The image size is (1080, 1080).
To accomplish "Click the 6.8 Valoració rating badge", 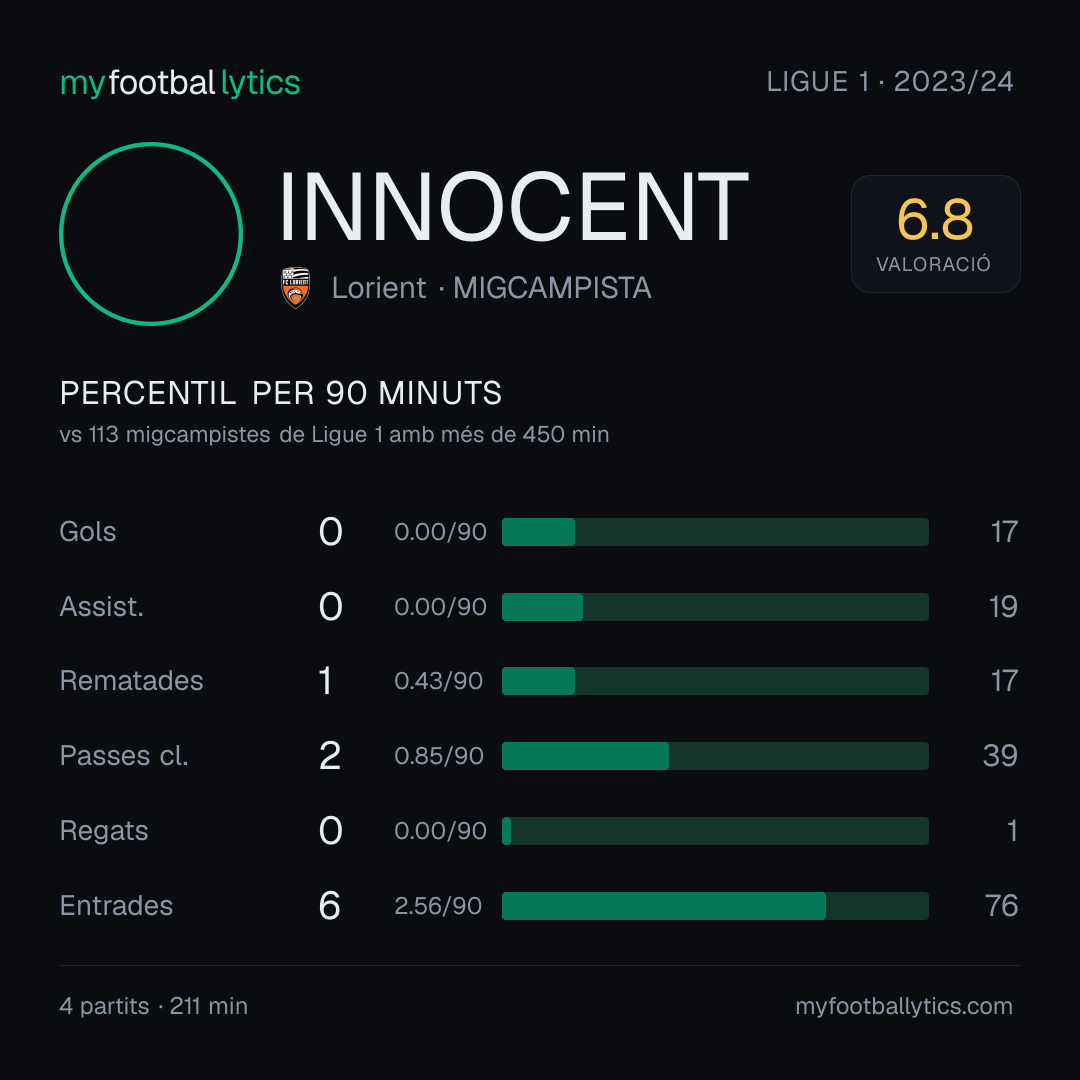I will pyautogui.click(x=935, y=233).
